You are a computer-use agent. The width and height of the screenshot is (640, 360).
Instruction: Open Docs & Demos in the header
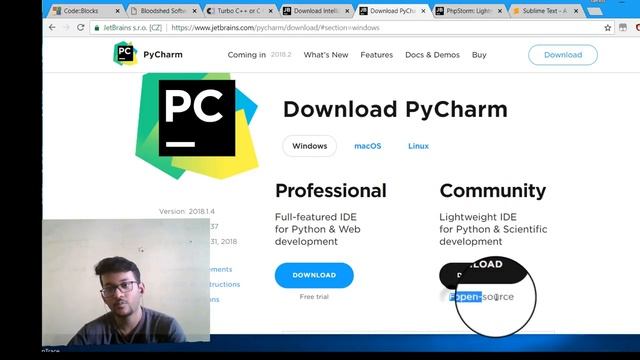pyautogui.click(x=432, y=55)
